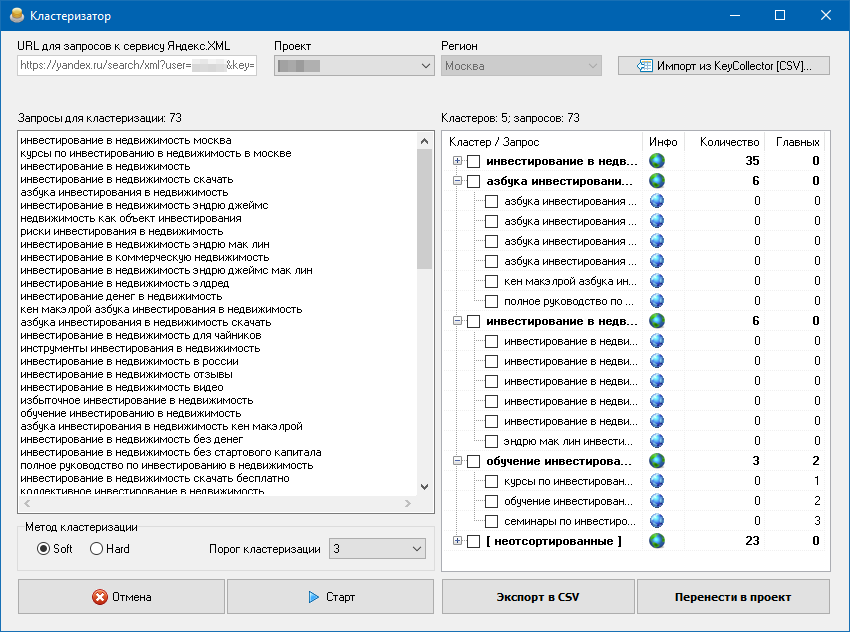Open the Проект dropdown list
Image resolution: width=850 pixels, height=632 pixels.
point(354,66)
